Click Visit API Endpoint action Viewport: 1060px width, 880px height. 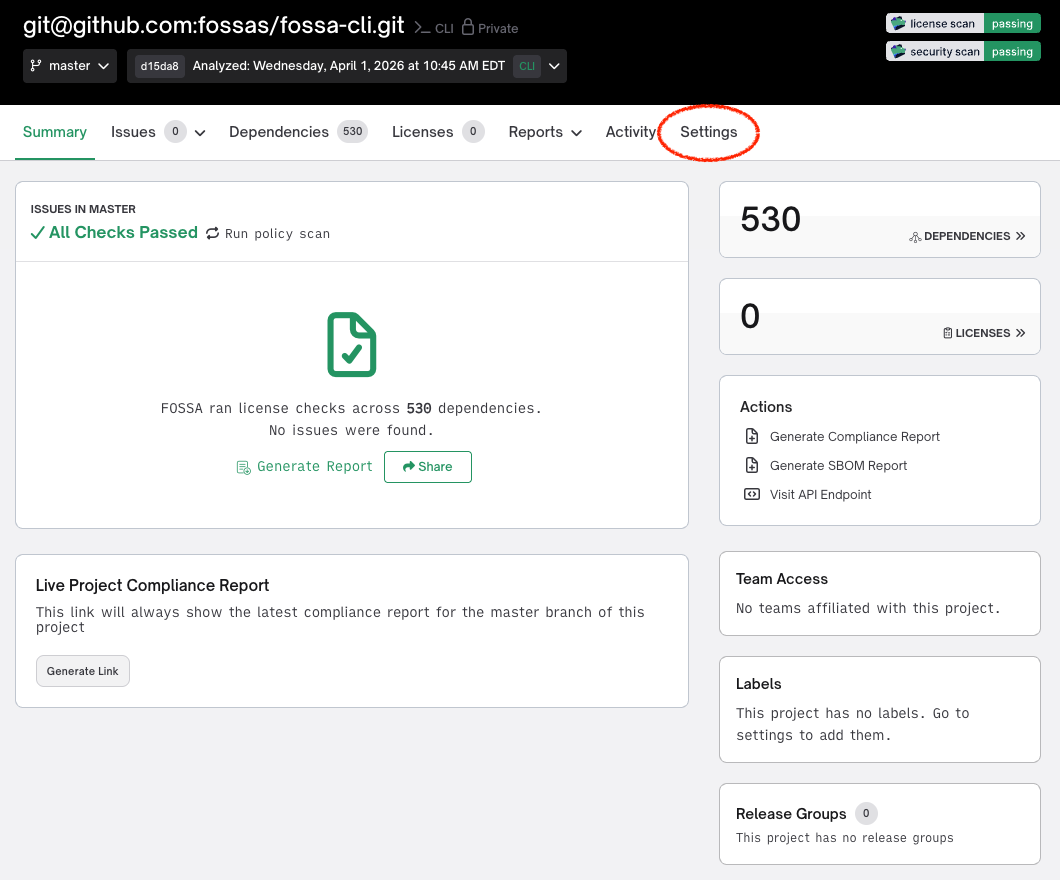tap(821, 495)
